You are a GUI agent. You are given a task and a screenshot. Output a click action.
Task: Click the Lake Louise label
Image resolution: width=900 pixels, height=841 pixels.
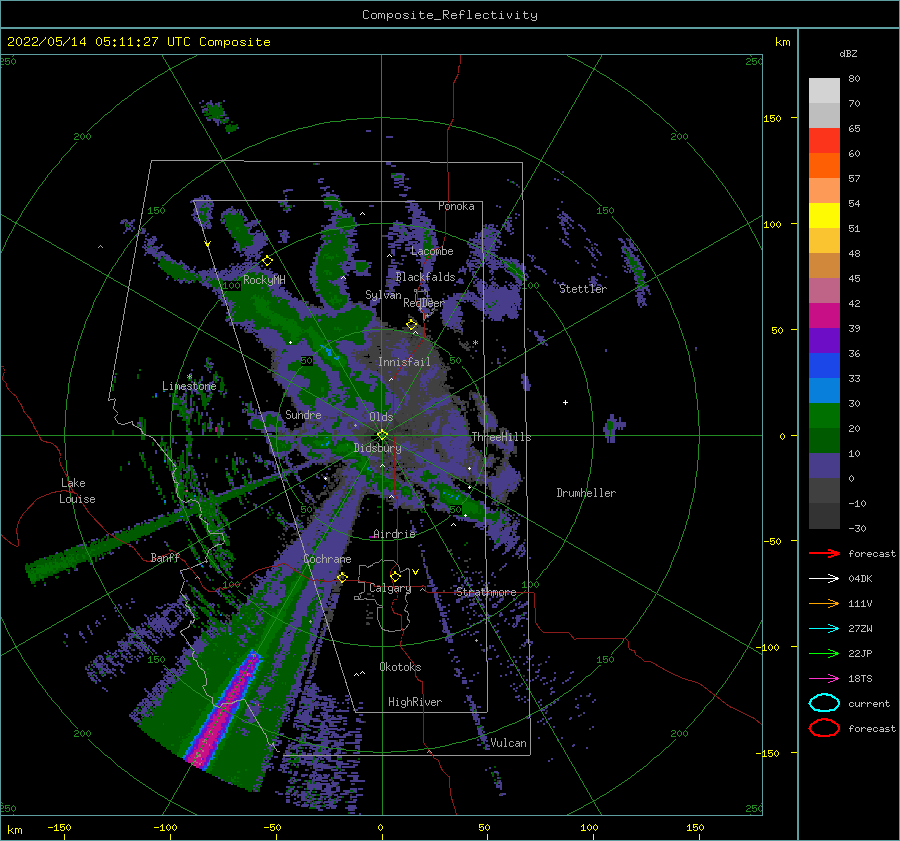coord(77,491)
